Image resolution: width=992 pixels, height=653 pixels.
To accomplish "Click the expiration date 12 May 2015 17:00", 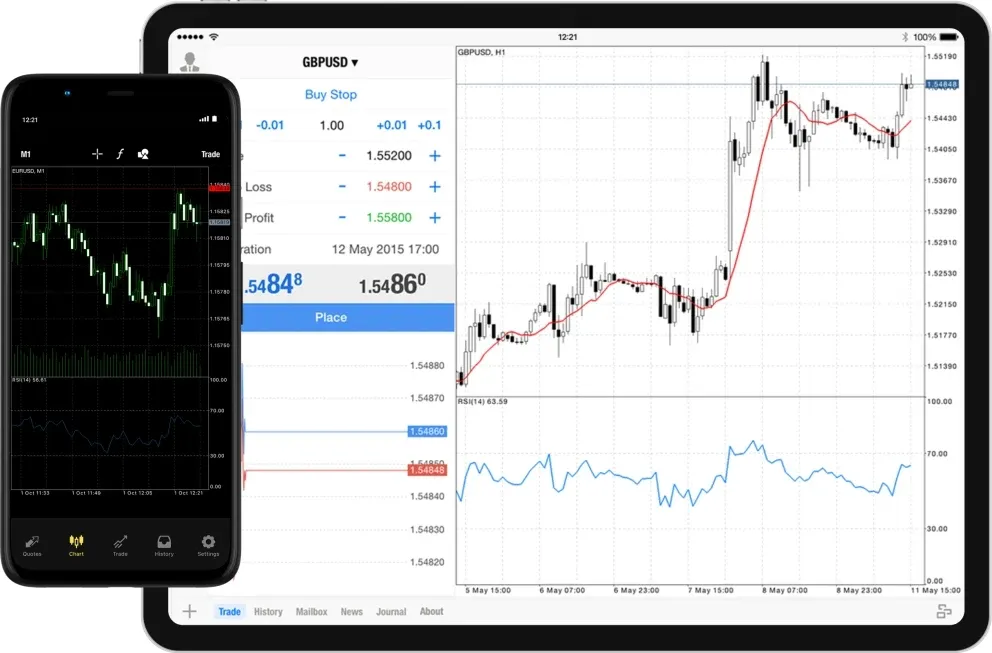I will [x=385, y=249].
